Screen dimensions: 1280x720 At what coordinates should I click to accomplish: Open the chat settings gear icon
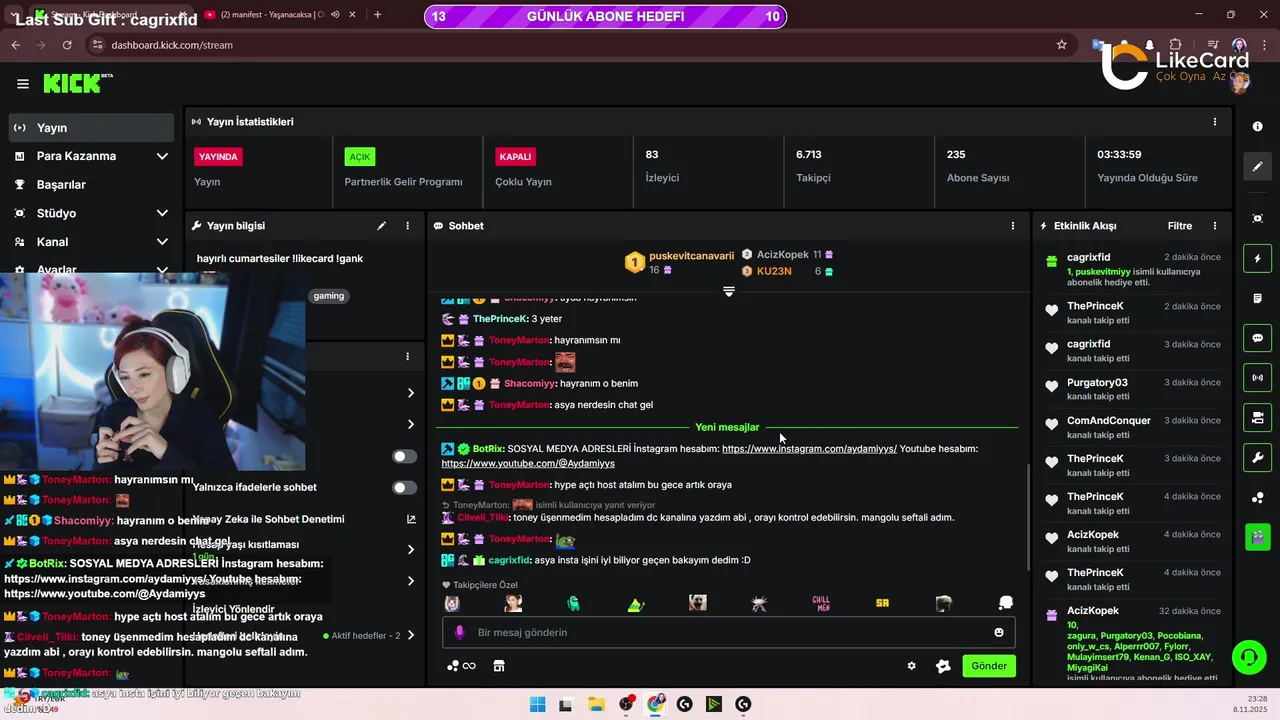[911, 666]
